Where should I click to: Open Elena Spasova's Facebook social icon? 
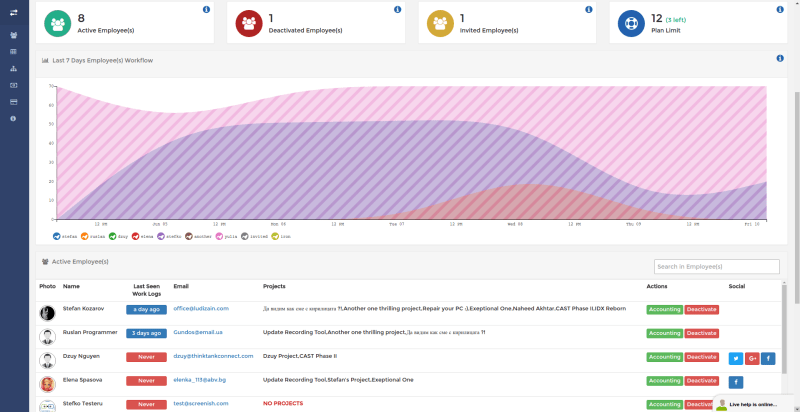736,382
